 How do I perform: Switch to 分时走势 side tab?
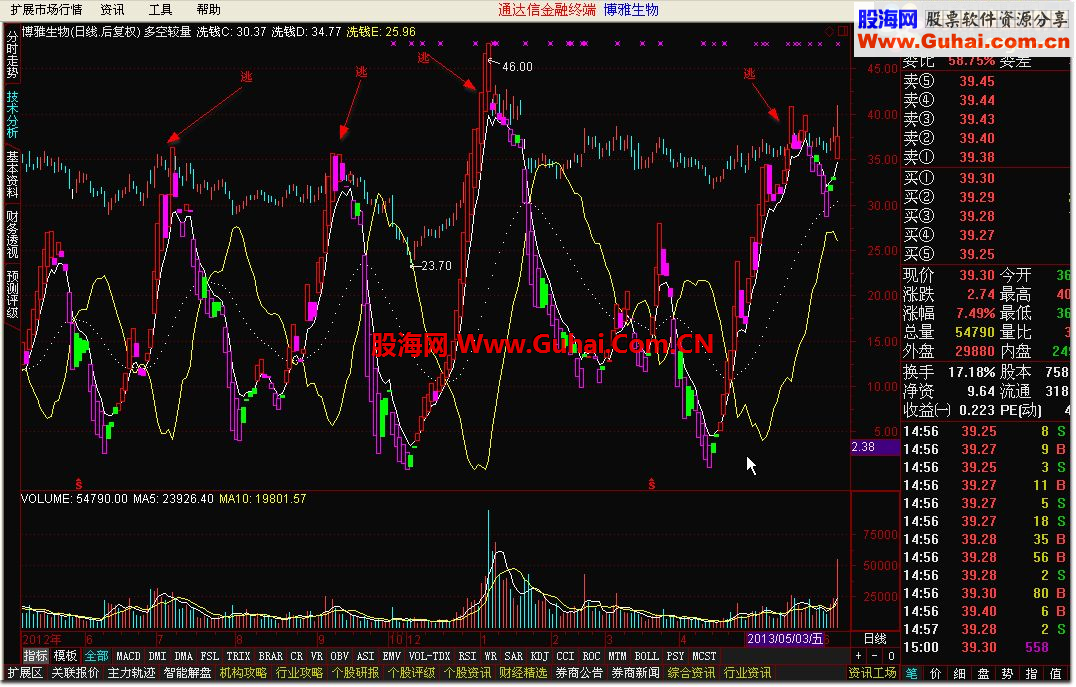[x=12, y=54]
